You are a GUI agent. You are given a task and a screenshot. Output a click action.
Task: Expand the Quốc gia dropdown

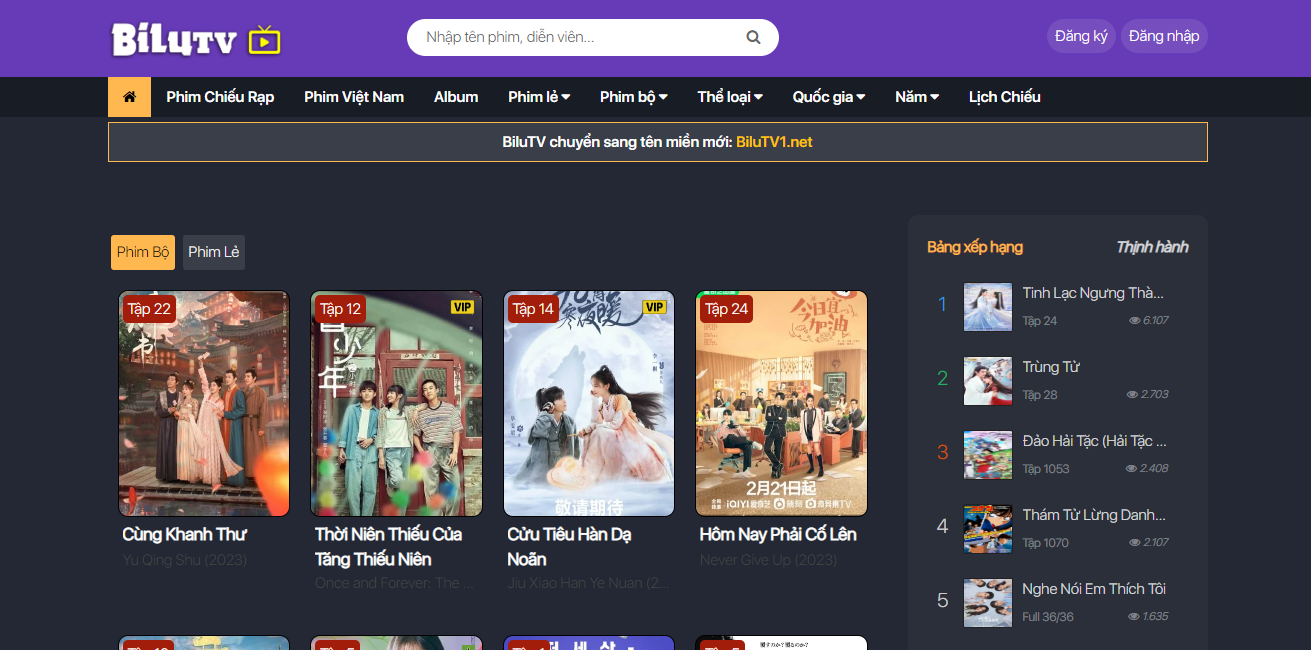tap(829, 97)
